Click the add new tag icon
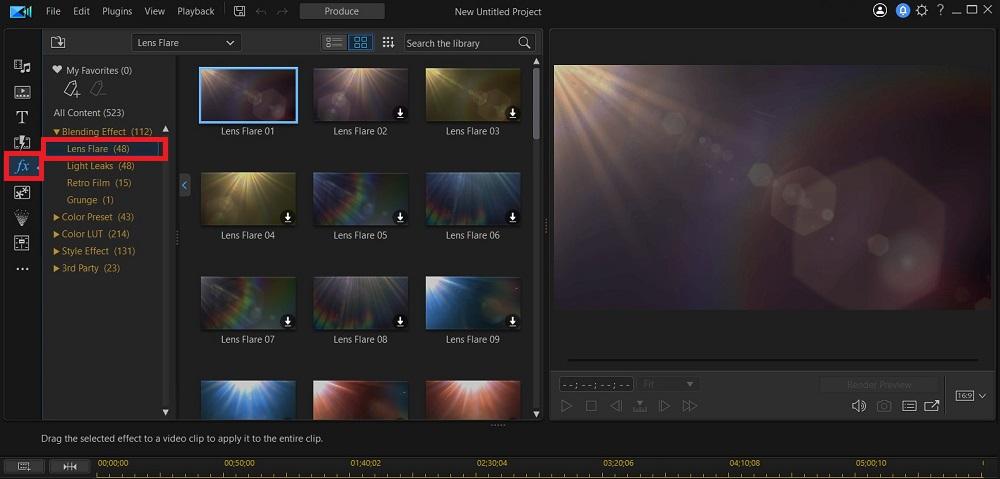This screenshot has width=1000, height=479. (x=72, y=89)
